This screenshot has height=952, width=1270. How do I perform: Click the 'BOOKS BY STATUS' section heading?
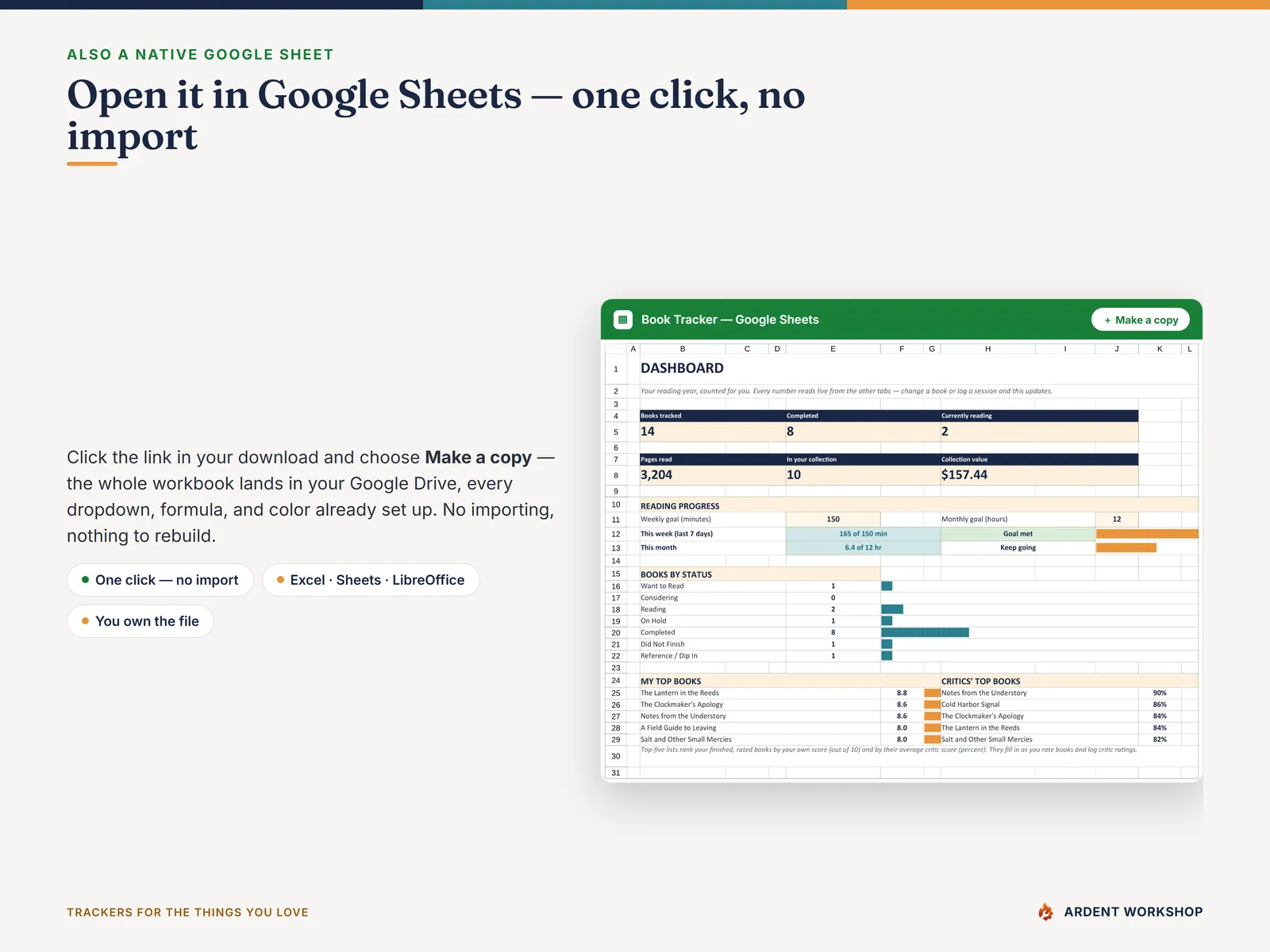676,574
